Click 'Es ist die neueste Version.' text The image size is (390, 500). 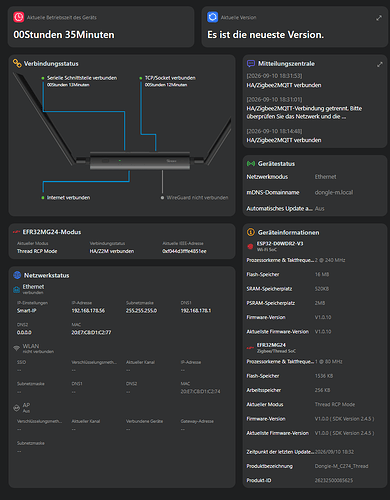(265, 35)
